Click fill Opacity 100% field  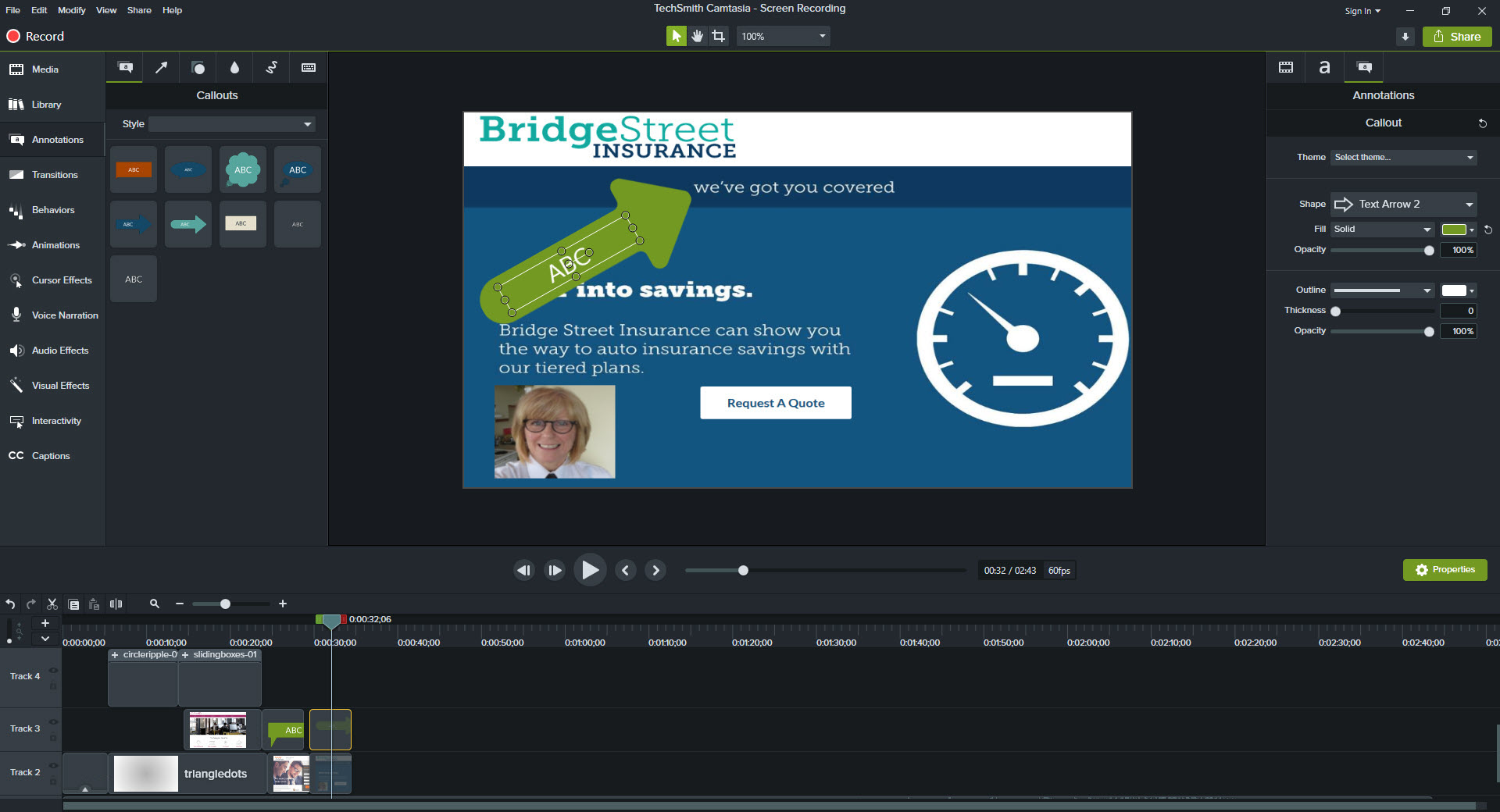[x=1459, y=250]
